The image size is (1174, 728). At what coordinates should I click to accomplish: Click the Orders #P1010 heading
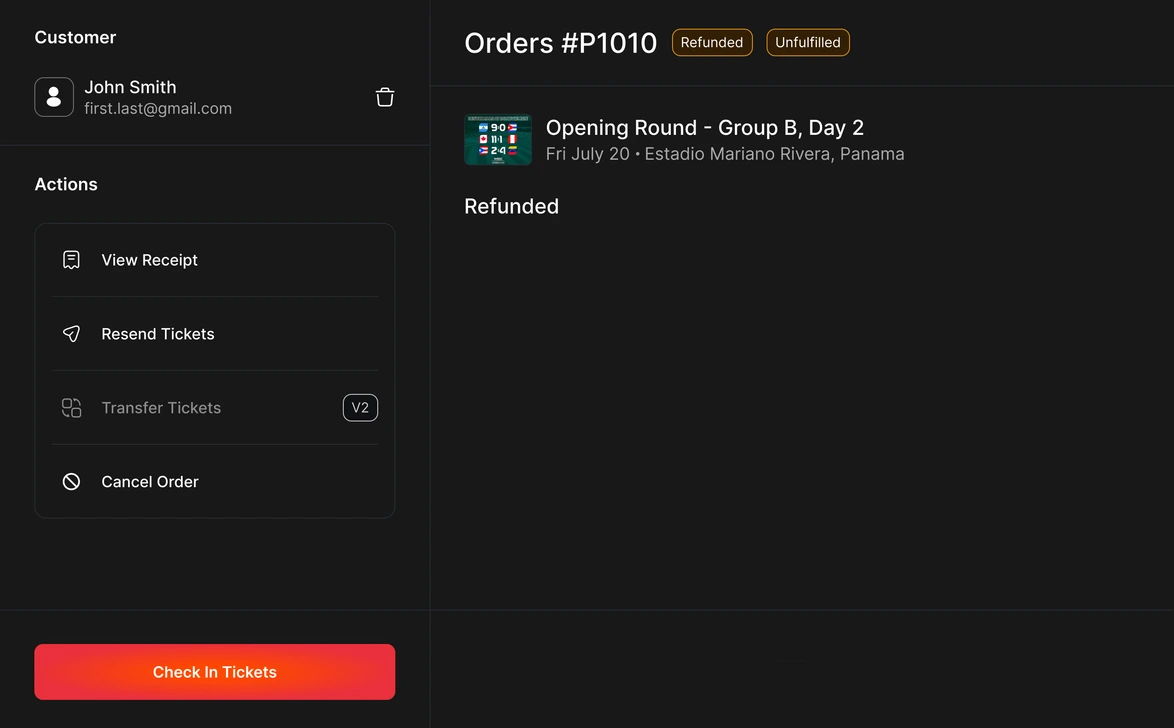click(561, 43)
